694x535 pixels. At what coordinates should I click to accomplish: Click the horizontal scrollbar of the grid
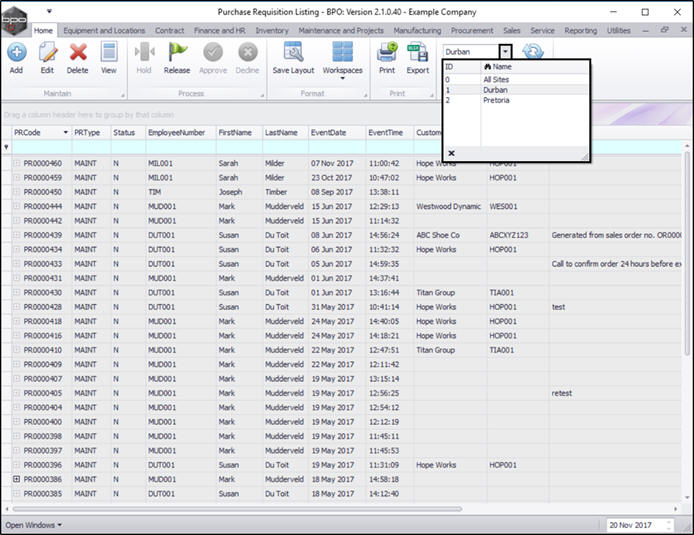pos(237,509)
